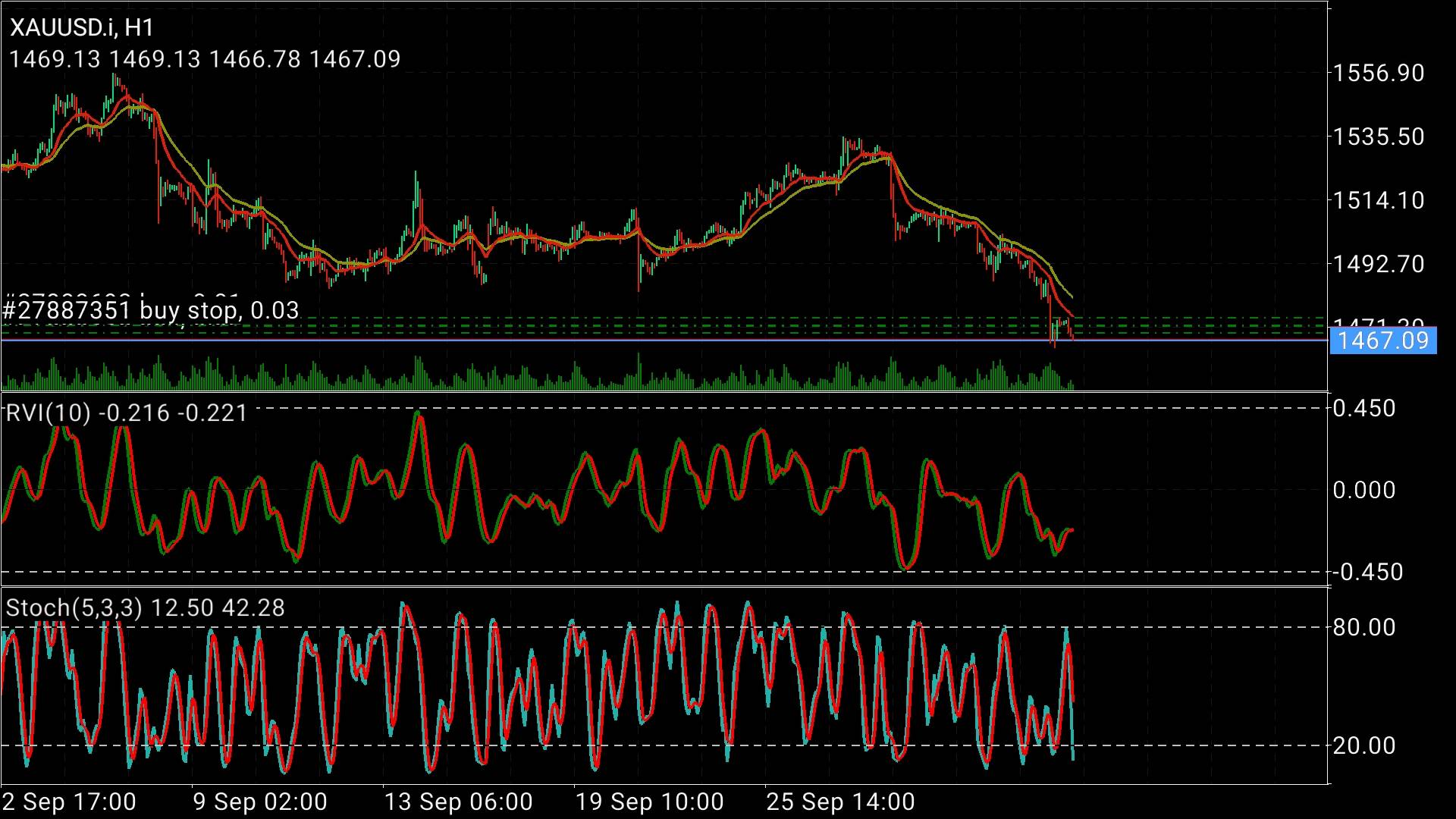Tap the 25 Sep 14:00 time label

point(841,802)
